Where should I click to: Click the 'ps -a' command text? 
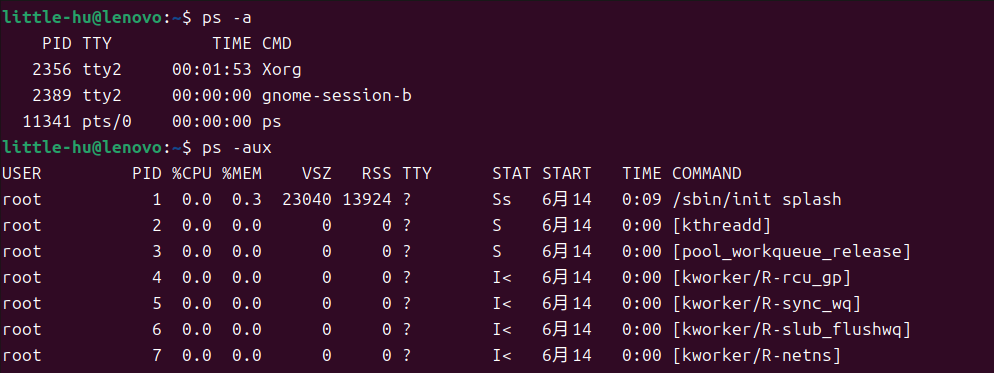tap(227, 18)
